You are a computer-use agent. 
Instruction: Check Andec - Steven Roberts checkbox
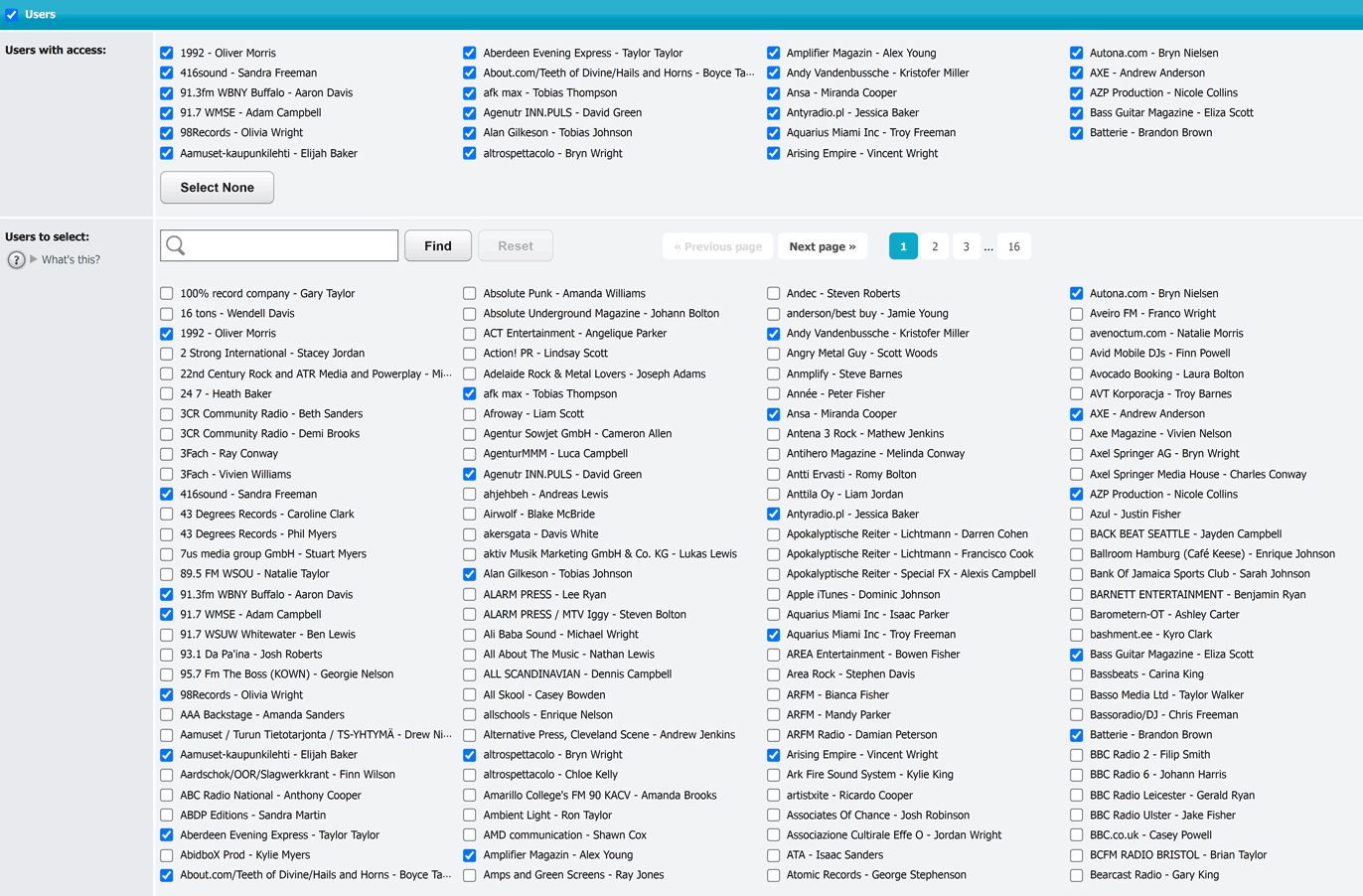(773, 293)
